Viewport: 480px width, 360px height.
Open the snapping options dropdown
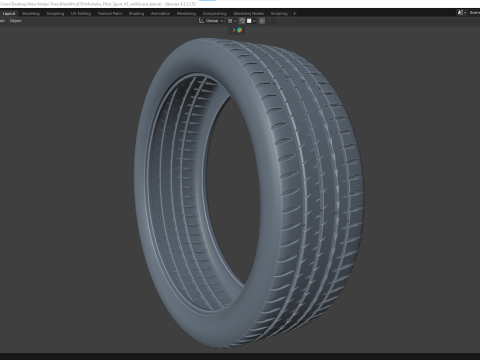(x=251, y=21)
